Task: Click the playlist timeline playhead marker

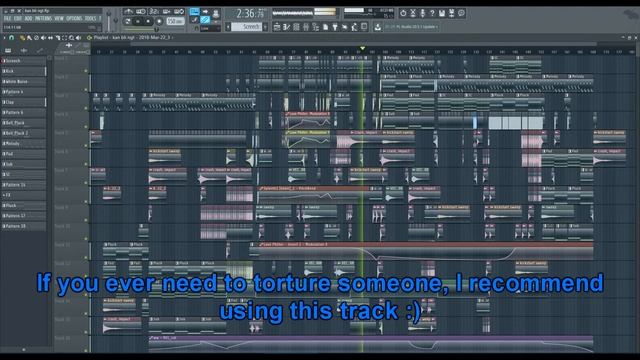Action: [x=362, y=48]
